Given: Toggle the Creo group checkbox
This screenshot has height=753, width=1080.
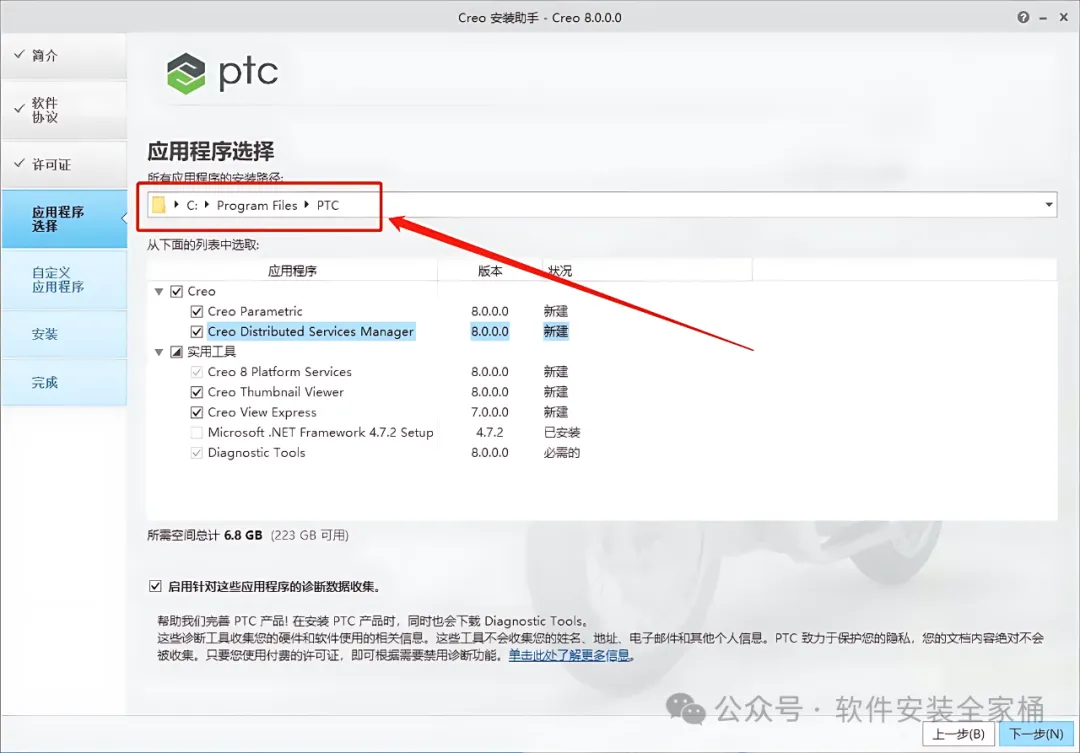Looking at the screenshot, I should 176,291.
